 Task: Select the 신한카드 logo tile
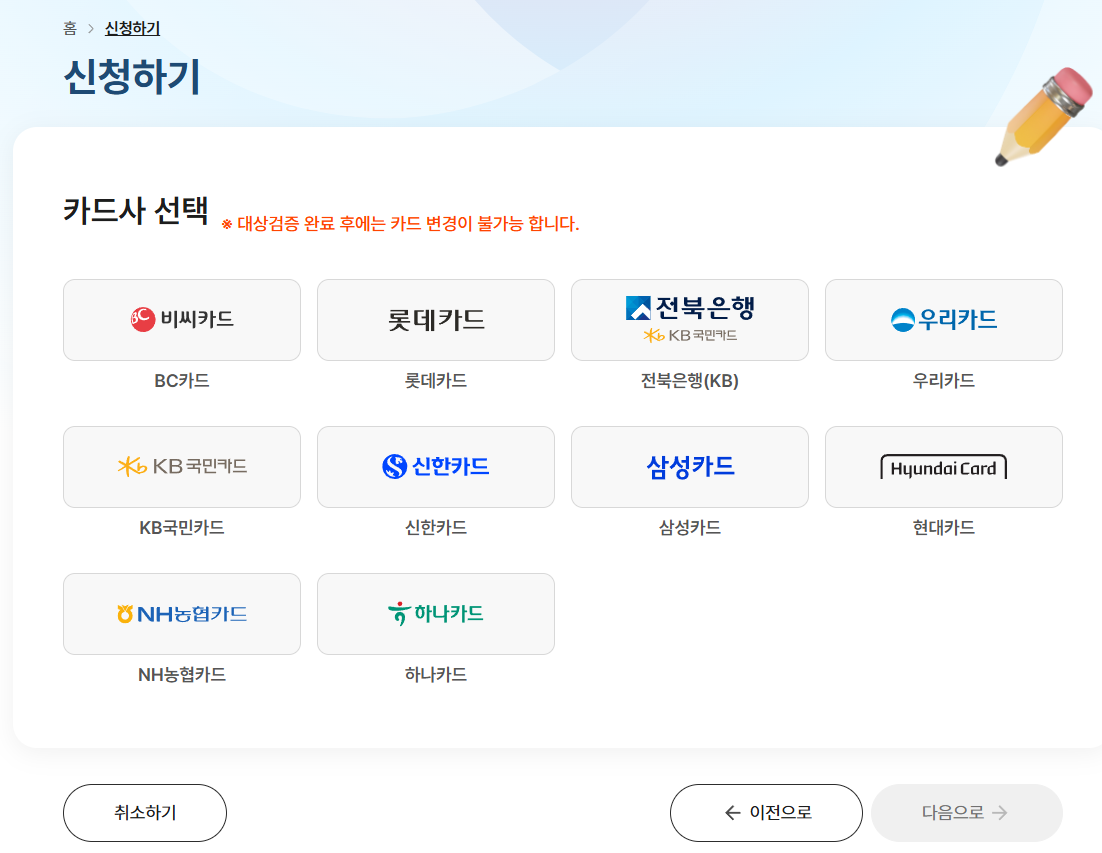[436, 467]
